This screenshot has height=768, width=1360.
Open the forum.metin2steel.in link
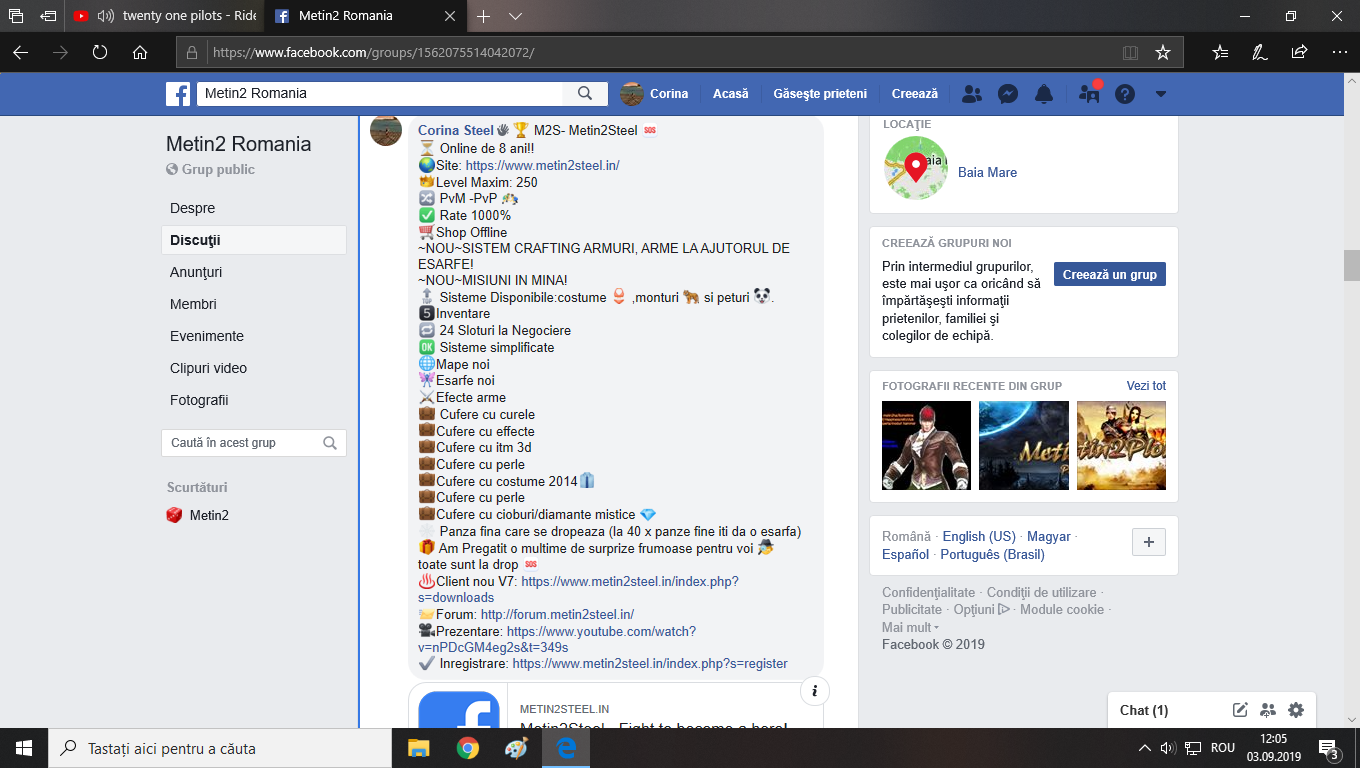click(557, 614)
